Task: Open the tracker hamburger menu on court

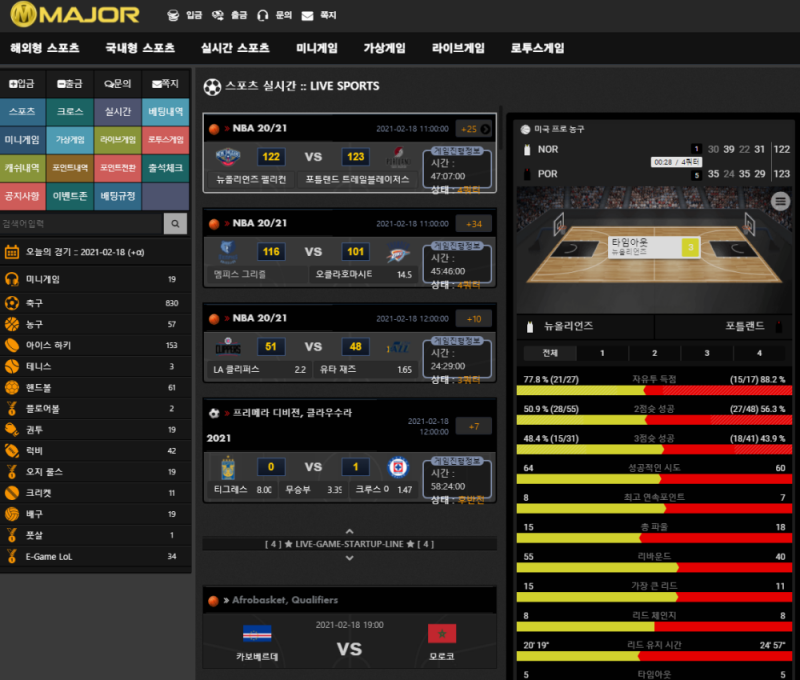Action: (781, 202)
